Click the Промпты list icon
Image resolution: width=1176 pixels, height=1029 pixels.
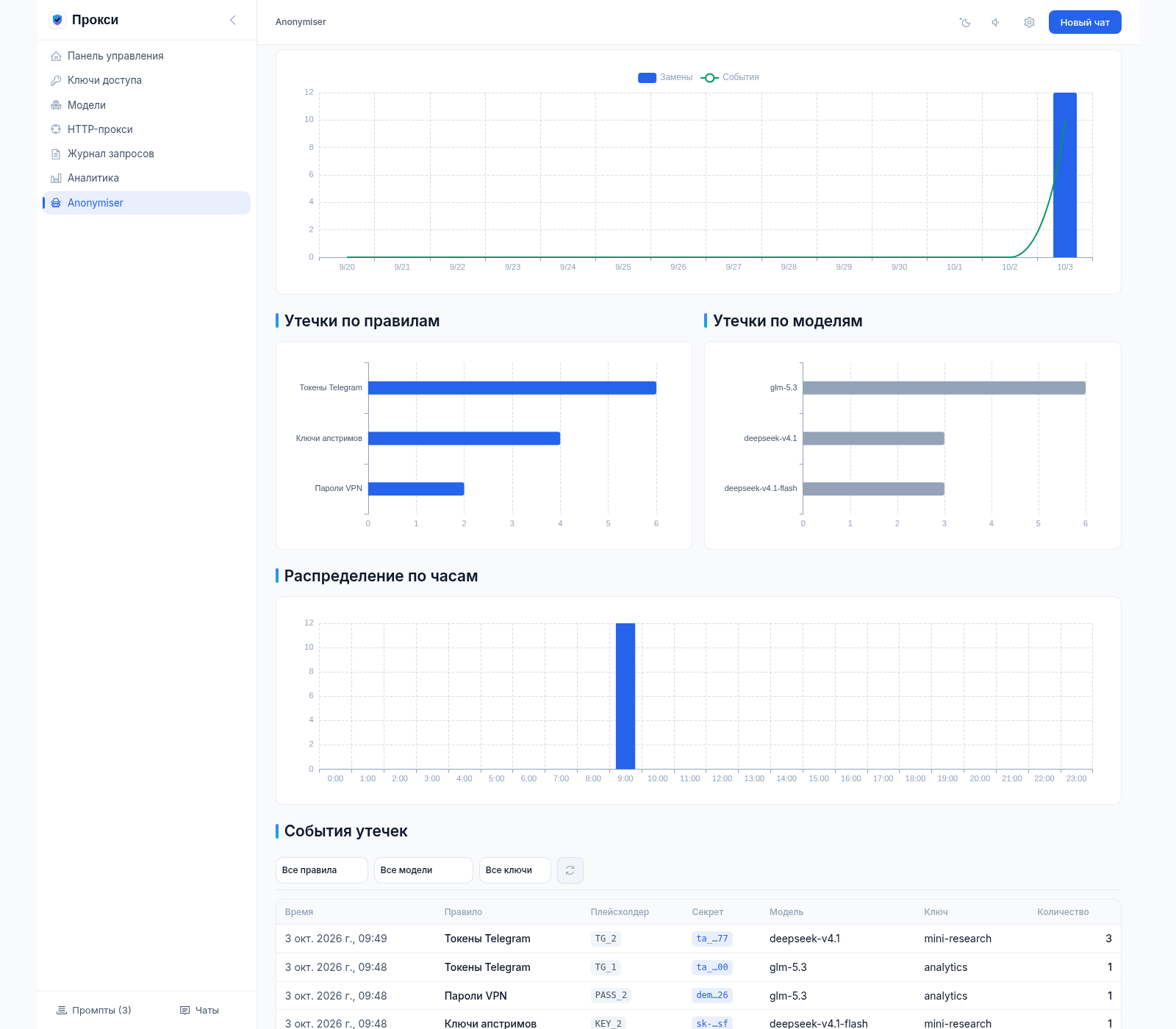tap(62, 1010)
